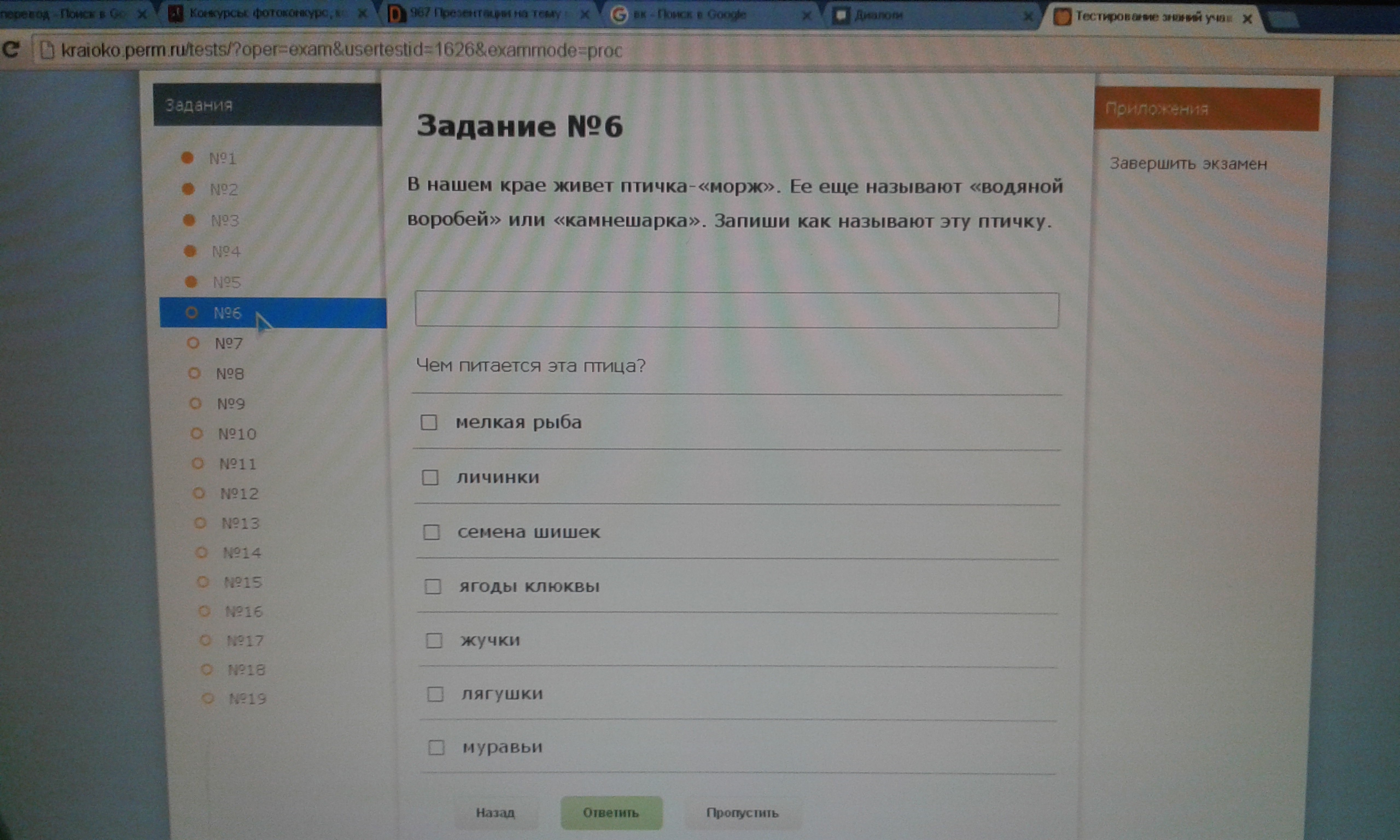The image size is (1400, 840).
Task: Click the Пропустить button
Action: [x=742, y=813]
